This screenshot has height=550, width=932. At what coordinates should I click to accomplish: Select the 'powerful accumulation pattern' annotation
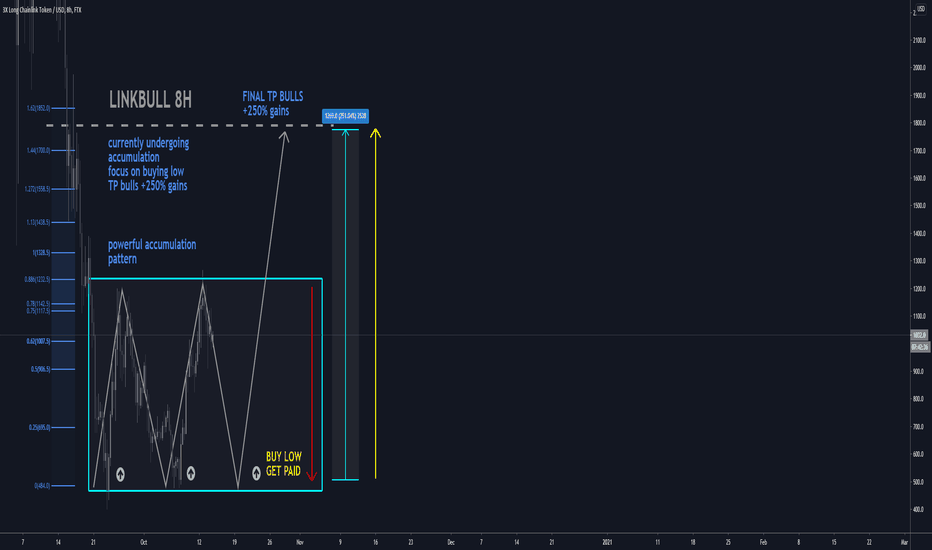pos(152,252)
